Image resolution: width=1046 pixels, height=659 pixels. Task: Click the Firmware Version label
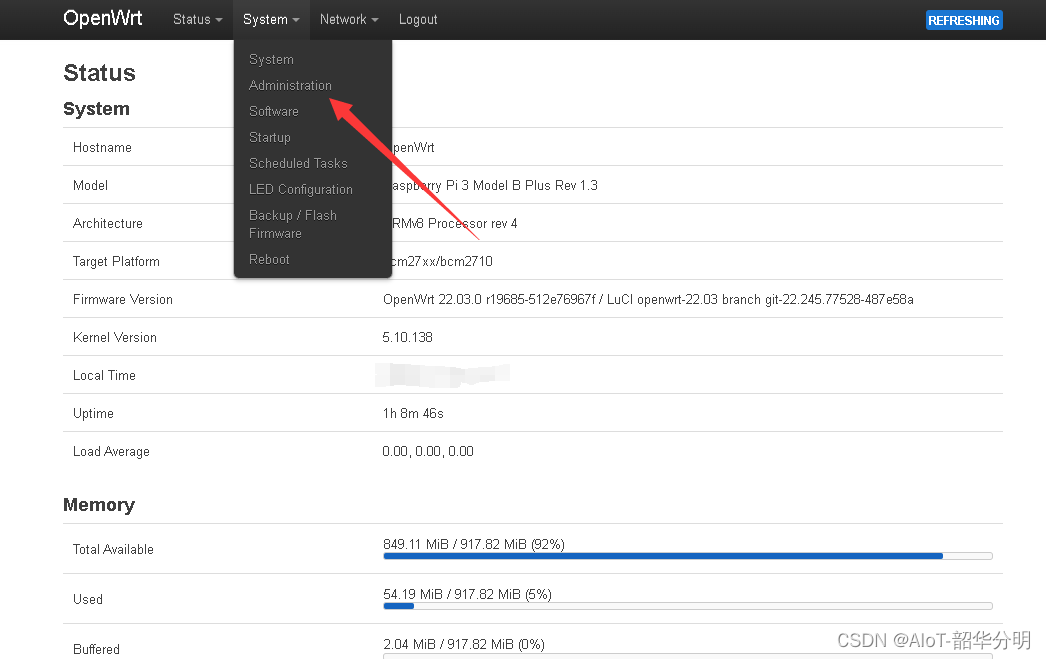[123, 299]
